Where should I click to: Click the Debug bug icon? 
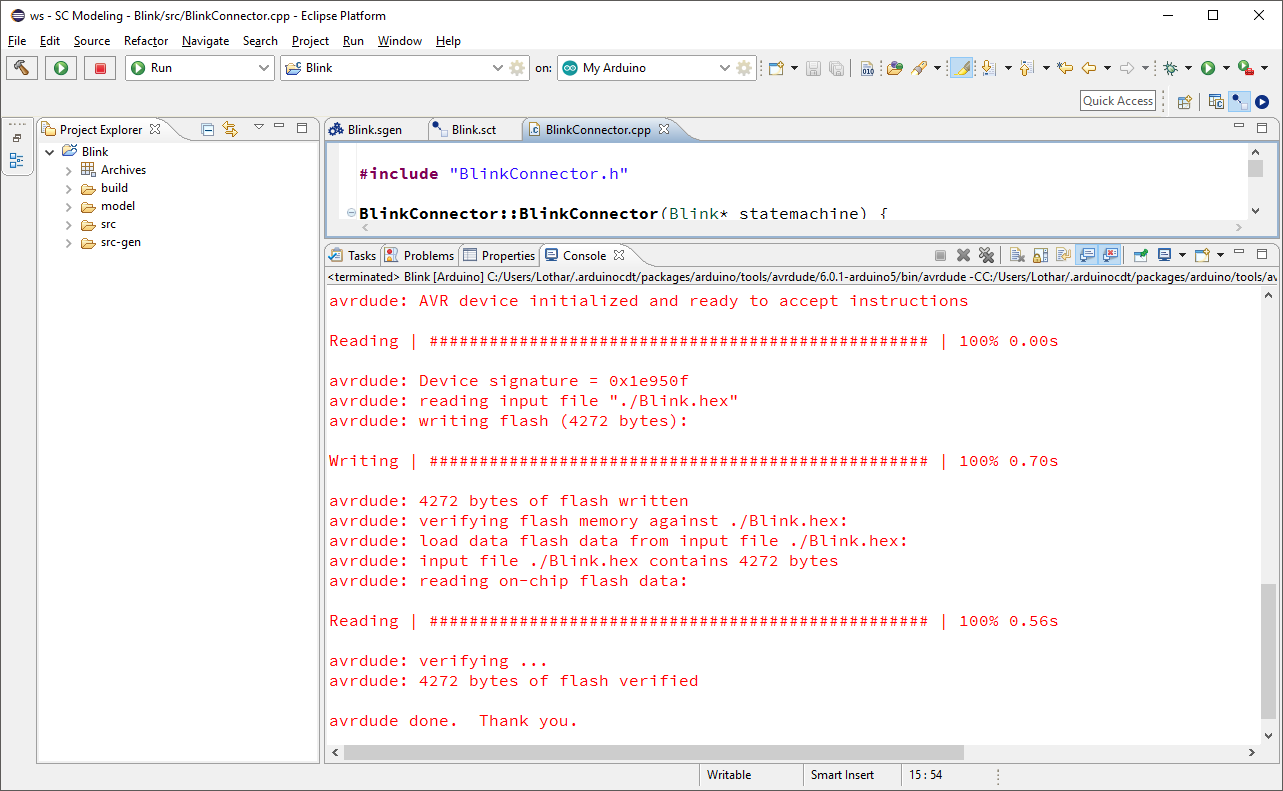pyautogui.click(x=1169, y=68)
